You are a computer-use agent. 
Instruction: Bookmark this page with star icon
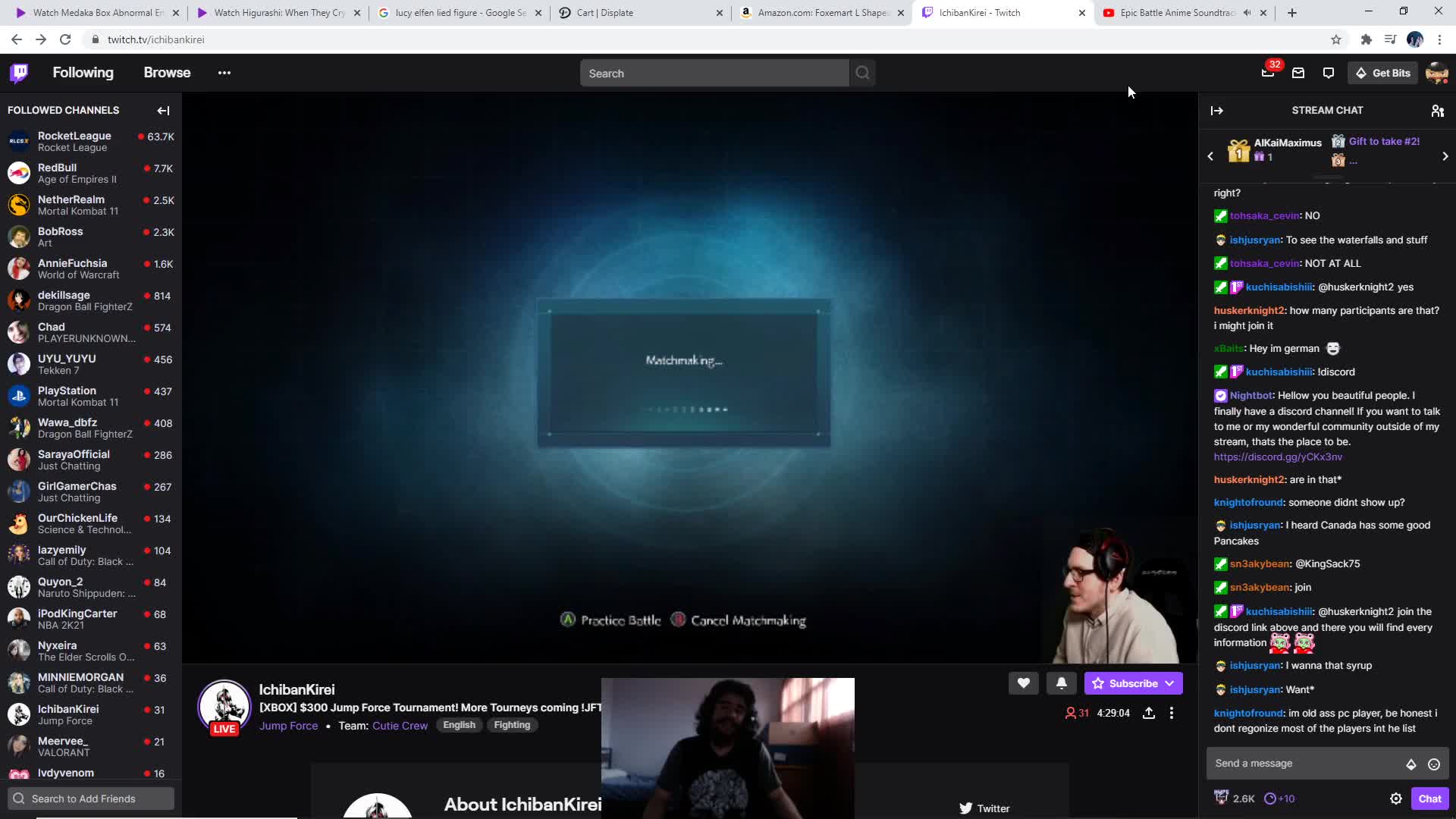(1336, 39)
